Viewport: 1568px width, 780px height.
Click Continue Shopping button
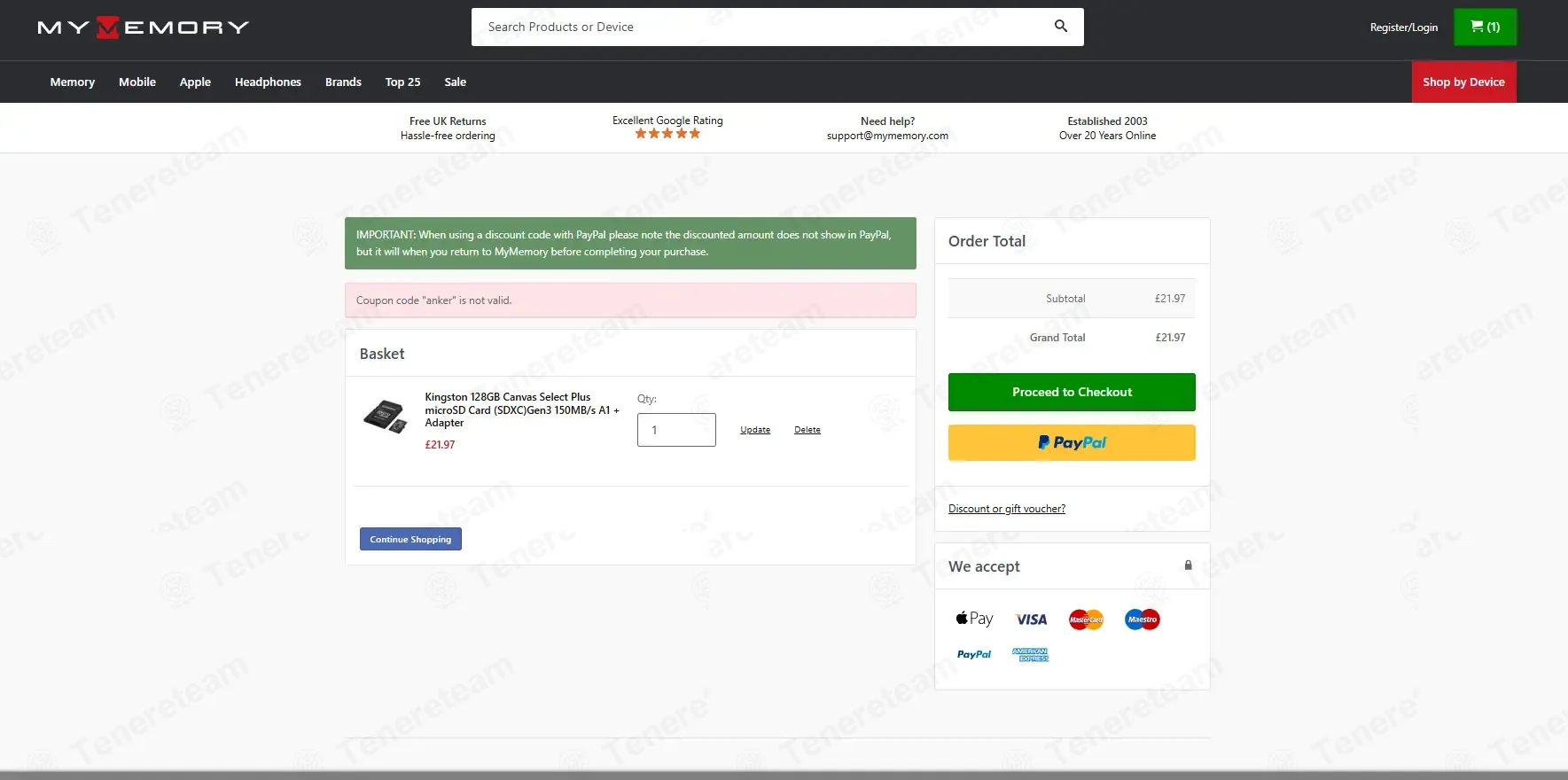tap(410, 539)
